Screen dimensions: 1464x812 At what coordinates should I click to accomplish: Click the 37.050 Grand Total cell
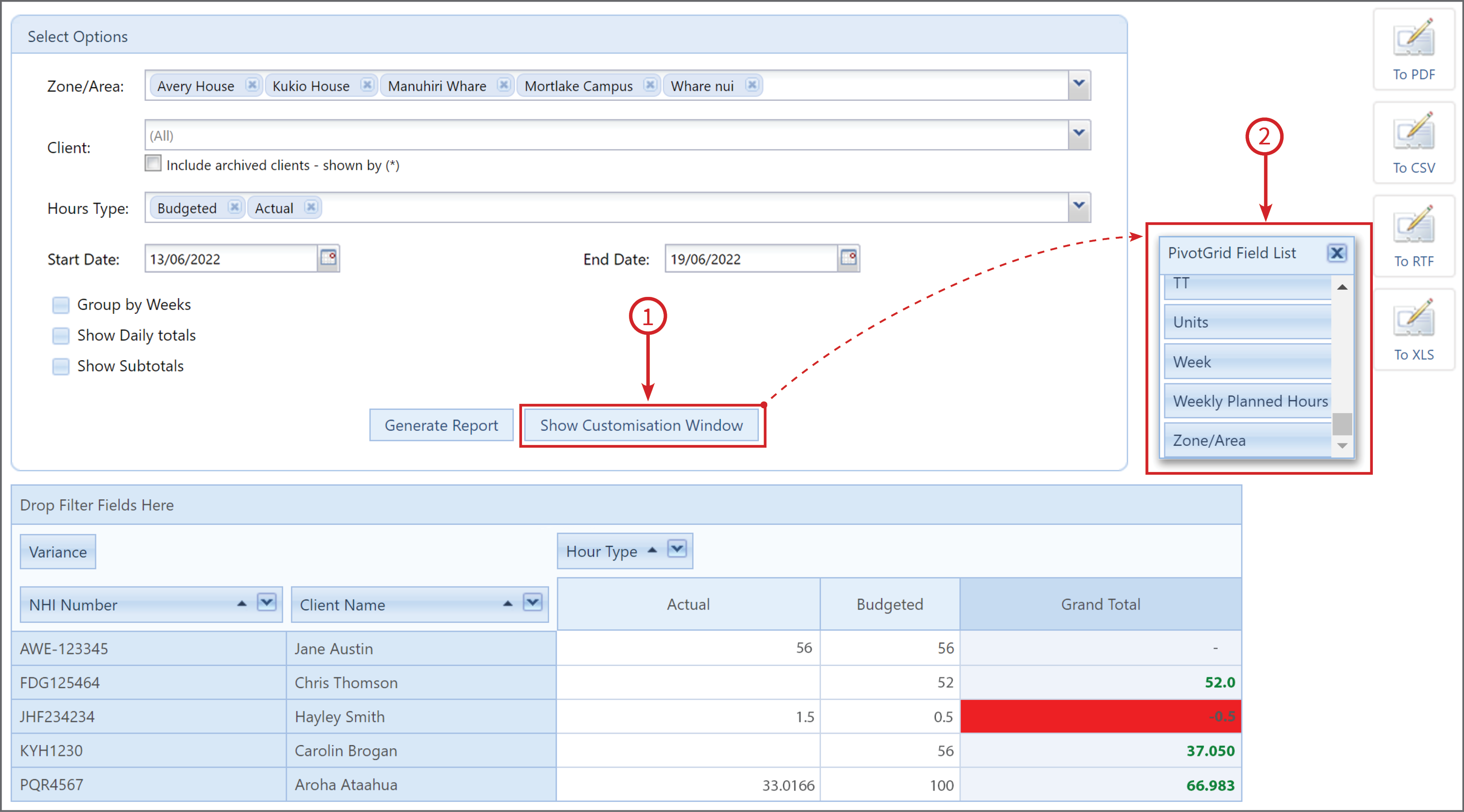1101,751
